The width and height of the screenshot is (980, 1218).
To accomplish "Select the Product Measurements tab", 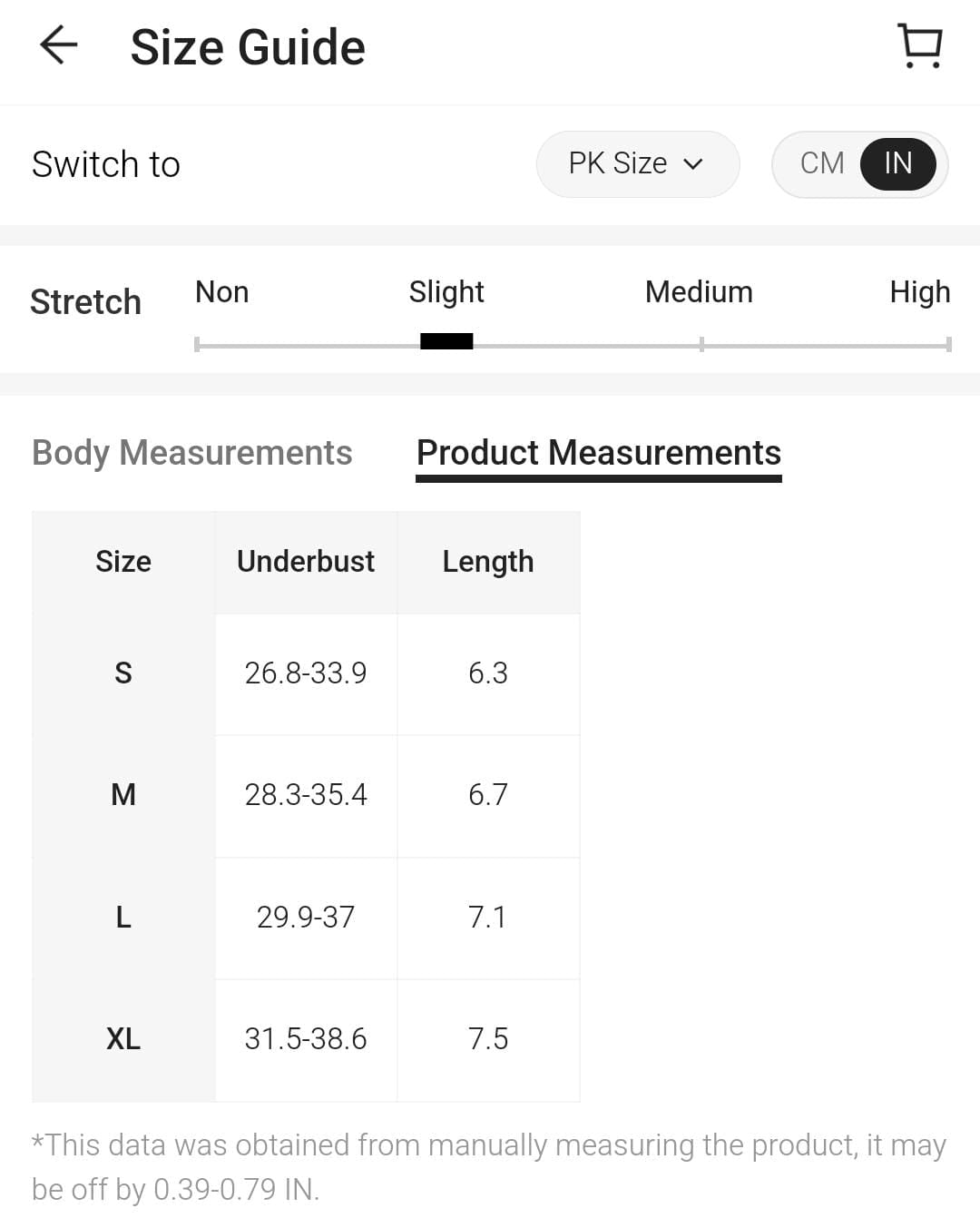I will [x=598, y=452].
